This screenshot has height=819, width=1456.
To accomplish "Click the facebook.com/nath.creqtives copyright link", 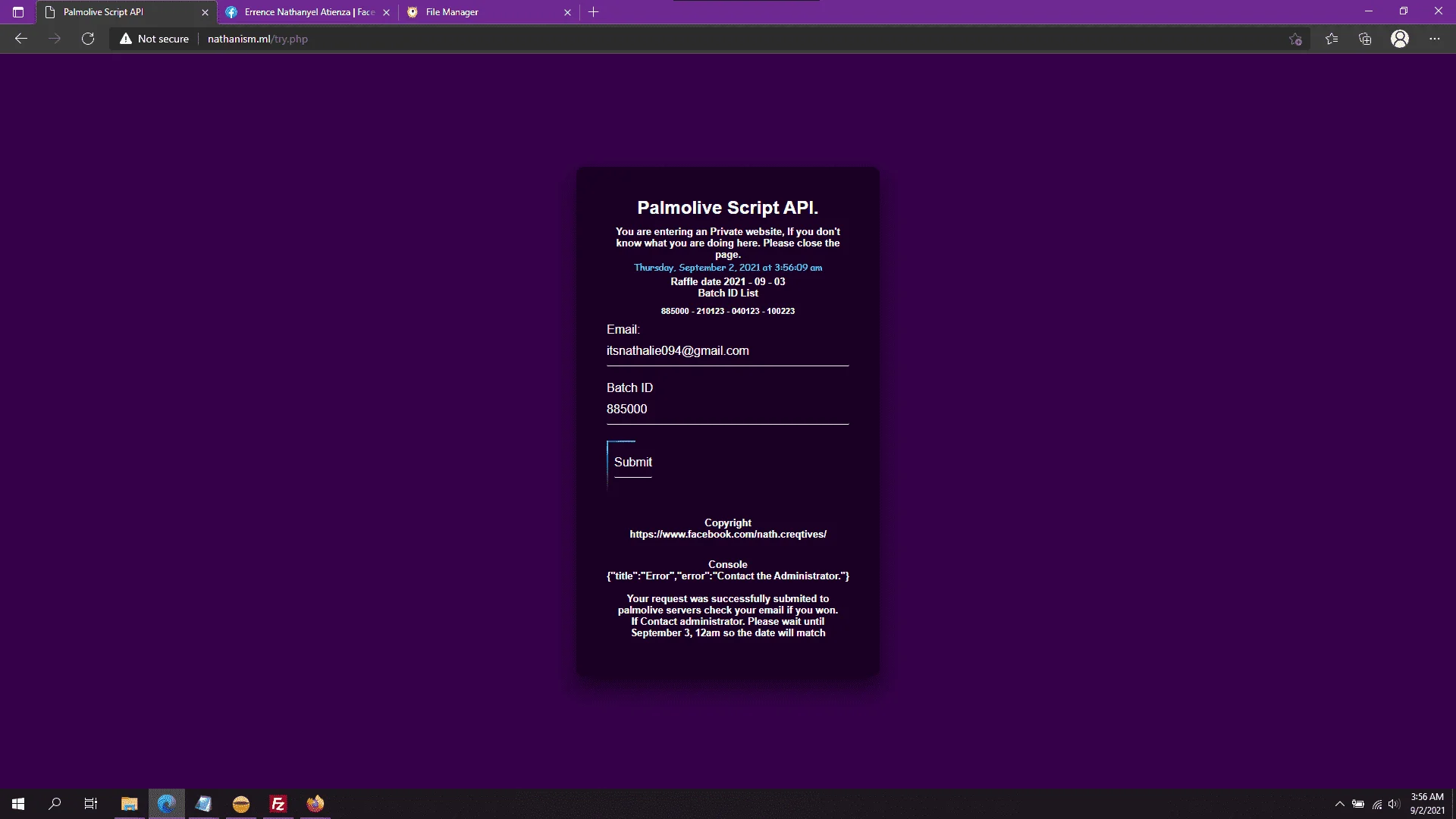I will pos(728,535).
